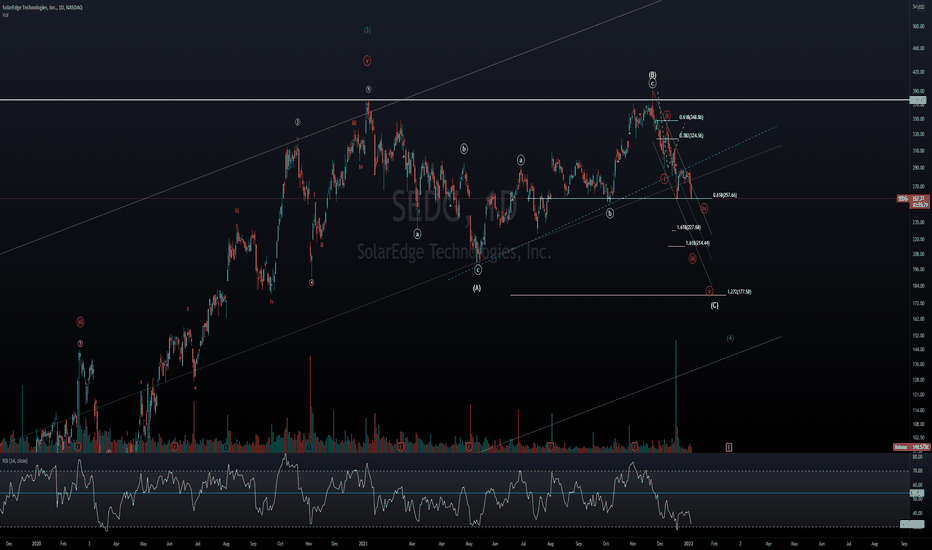932x550 pixels.
Task: Click the circled b label above the March 2021 high
Action: (x=464, y=149)
